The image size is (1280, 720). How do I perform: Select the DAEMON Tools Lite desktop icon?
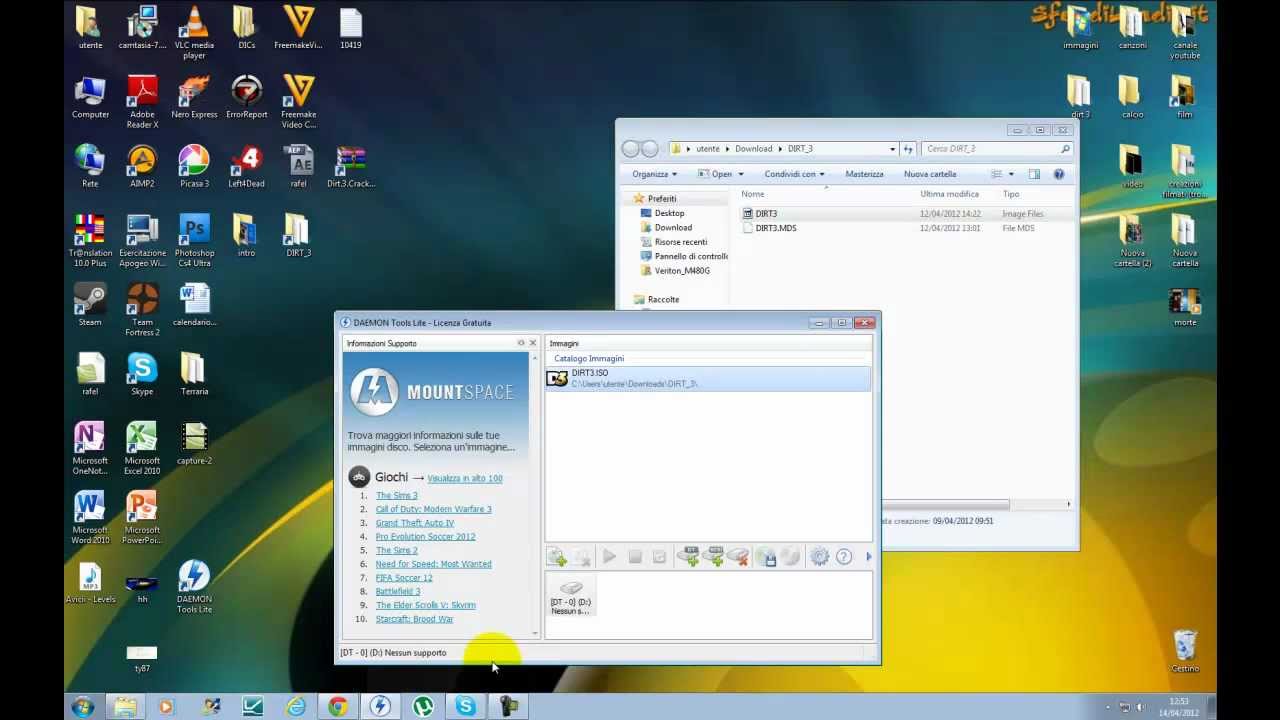[x=194, y=587]
